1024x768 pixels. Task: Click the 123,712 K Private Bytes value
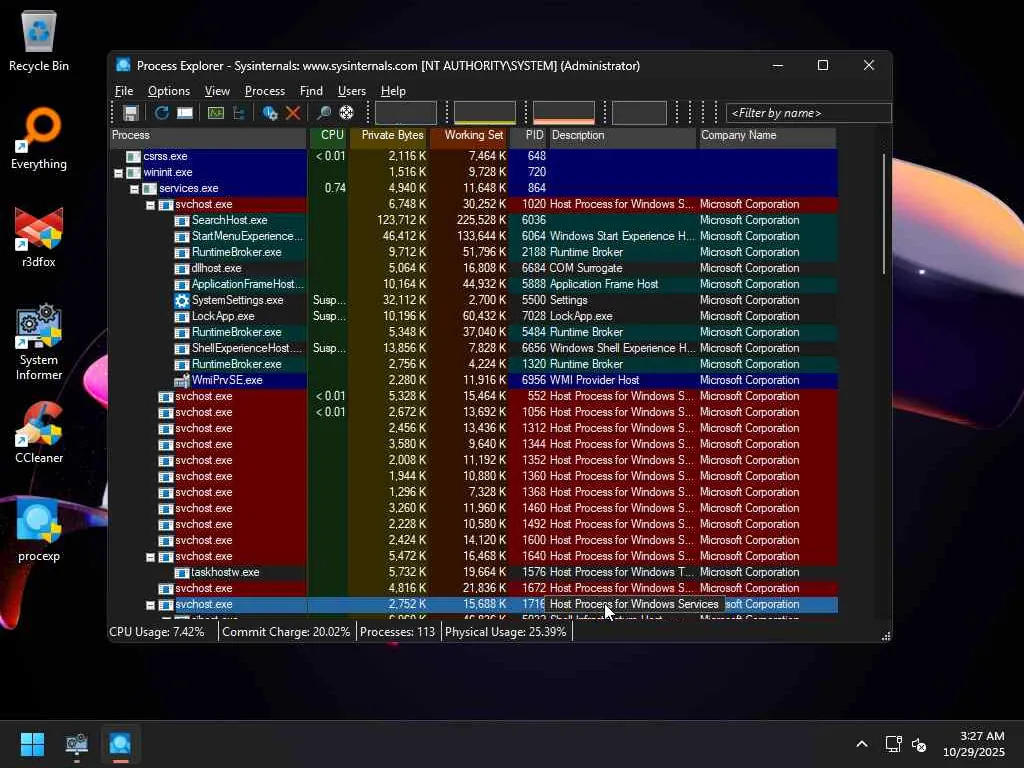(x=401, y=220)
